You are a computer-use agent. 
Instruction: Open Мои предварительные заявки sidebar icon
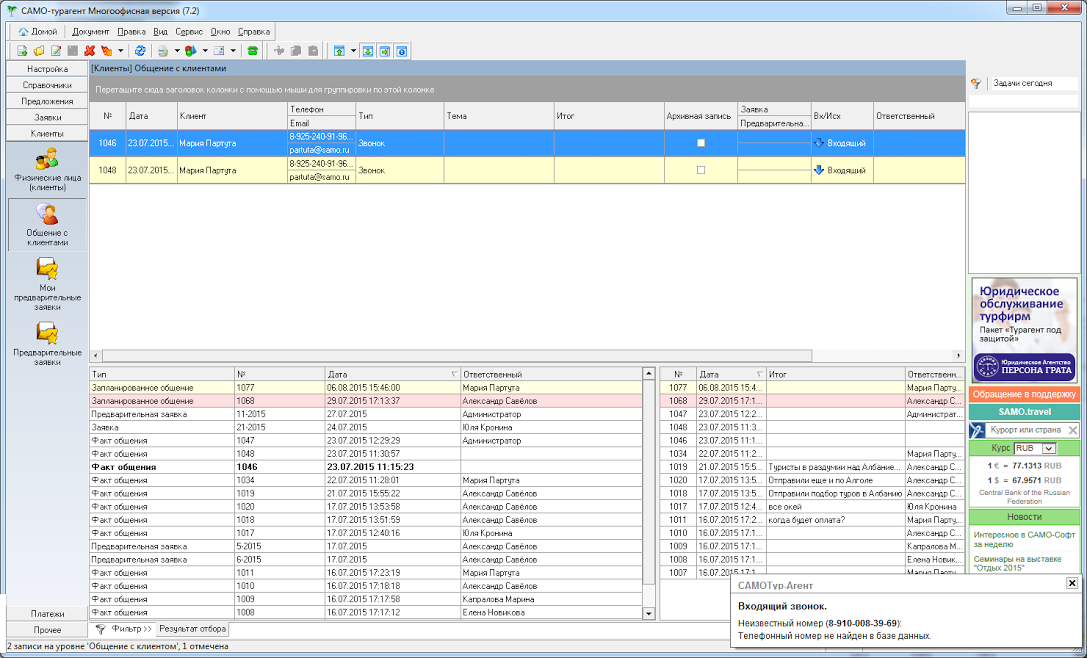(47, 284)
